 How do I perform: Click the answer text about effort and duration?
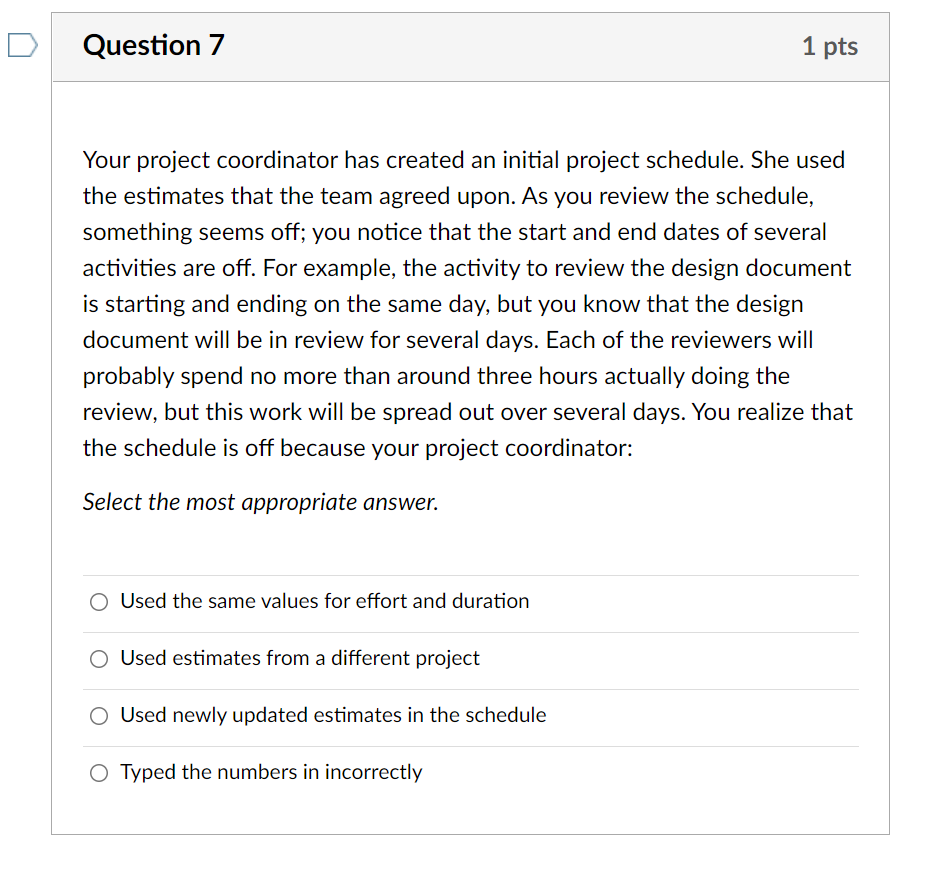click(324, 602)
